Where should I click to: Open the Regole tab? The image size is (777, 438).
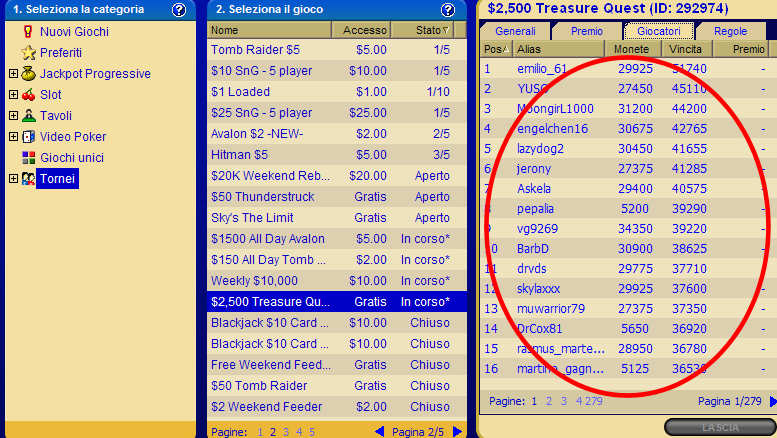(x=730, y=31)
